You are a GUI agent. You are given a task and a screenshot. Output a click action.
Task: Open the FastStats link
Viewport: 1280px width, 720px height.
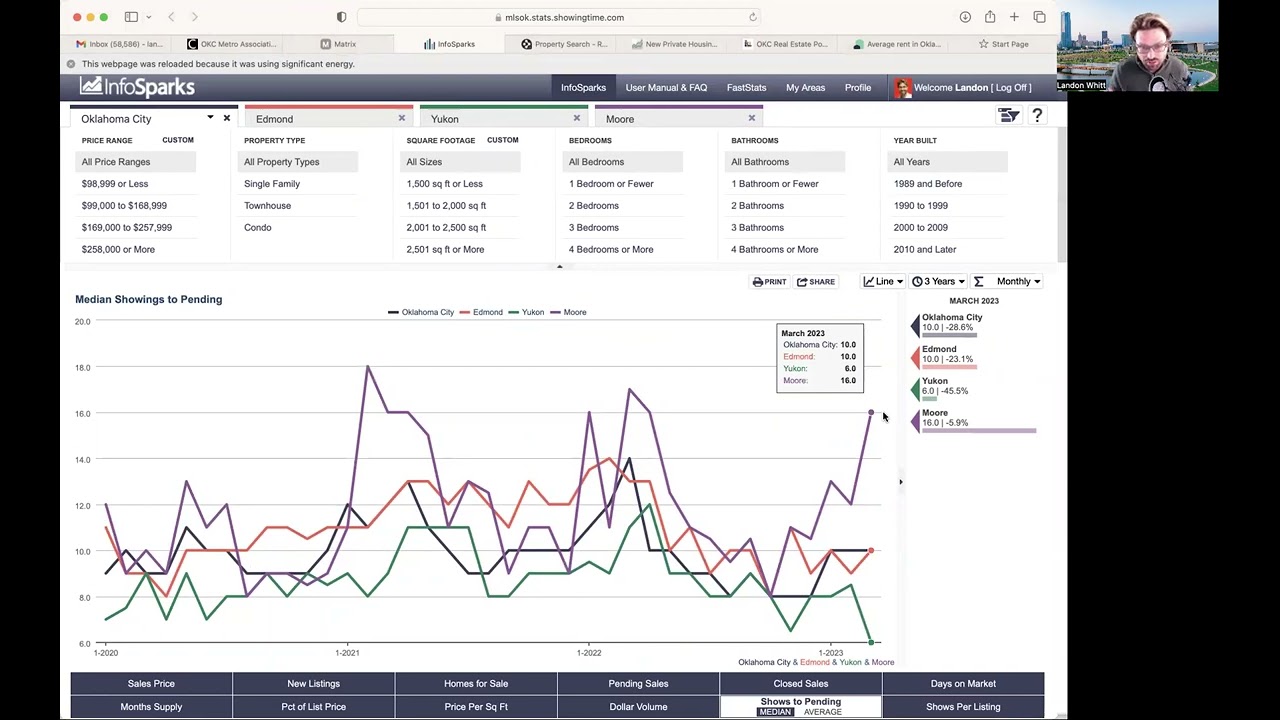click(x=746, y=88)
